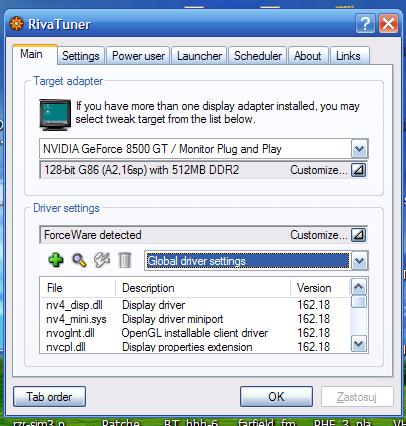Screen dimensions: 406x426
Task: Close the RivaTuner window
Action: pos(388,24)
